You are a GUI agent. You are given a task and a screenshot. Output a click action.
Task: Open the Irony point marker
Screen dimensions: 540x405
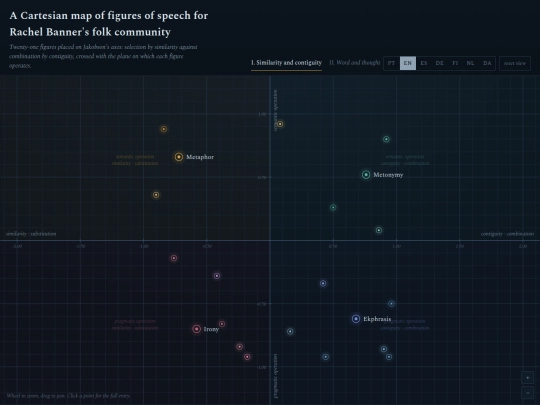(196, 329)
